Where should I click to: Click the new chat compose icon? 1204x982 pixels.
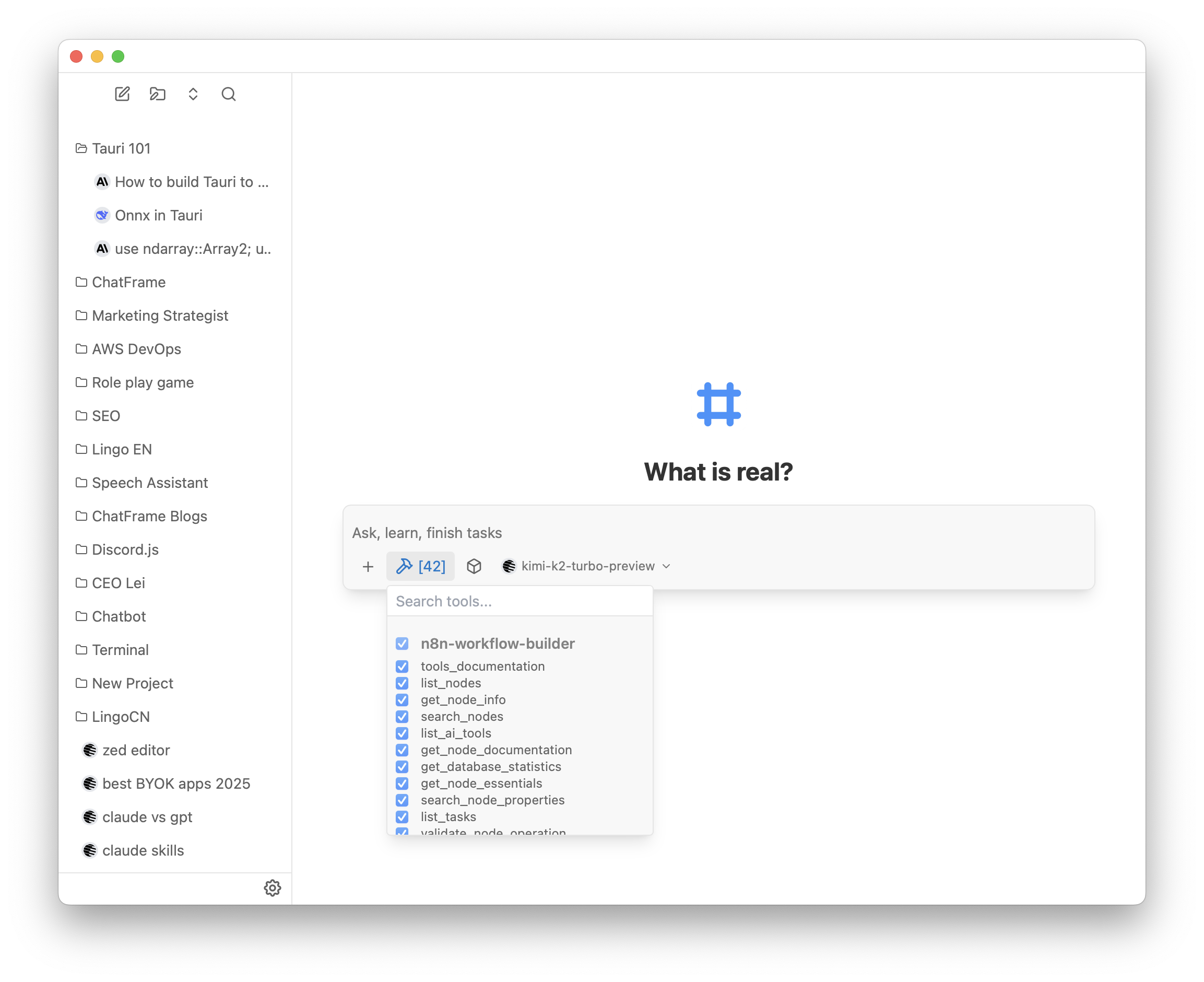tap(122, 94)
